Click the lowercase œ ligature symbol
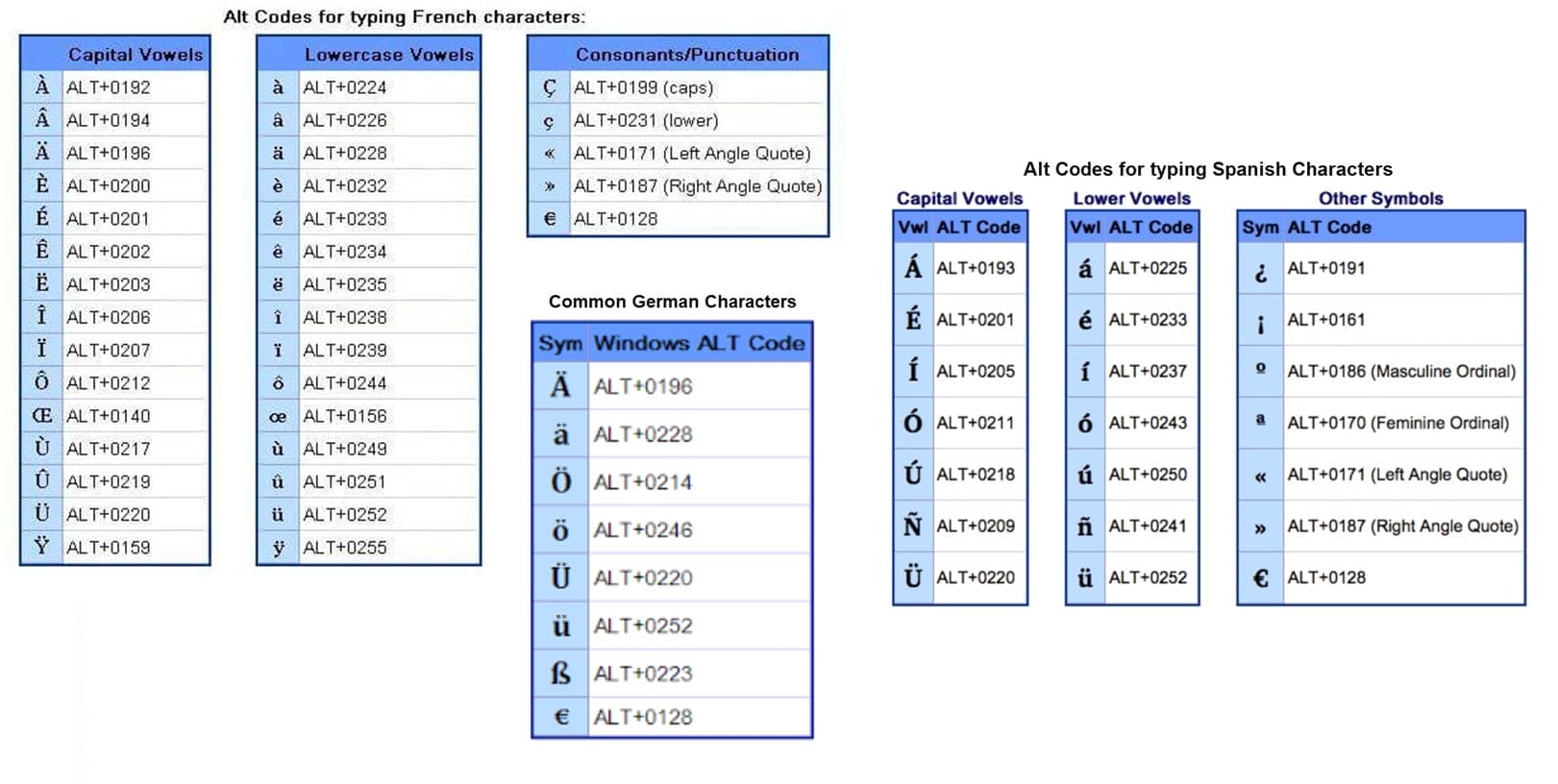 click(x=278, y=417)
